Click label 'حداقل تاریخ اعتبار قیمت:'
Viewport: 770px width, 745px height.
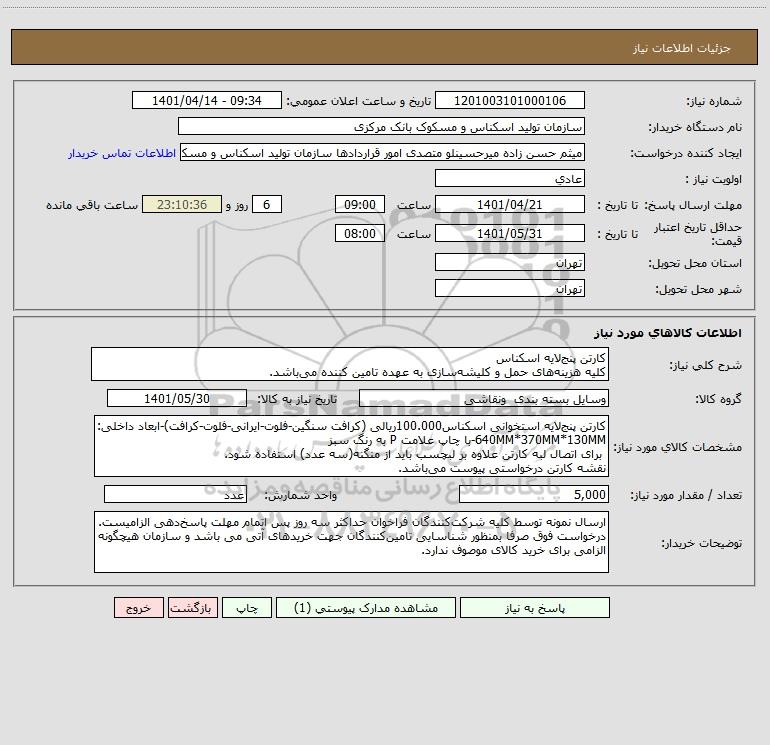[x=698, y=234]
